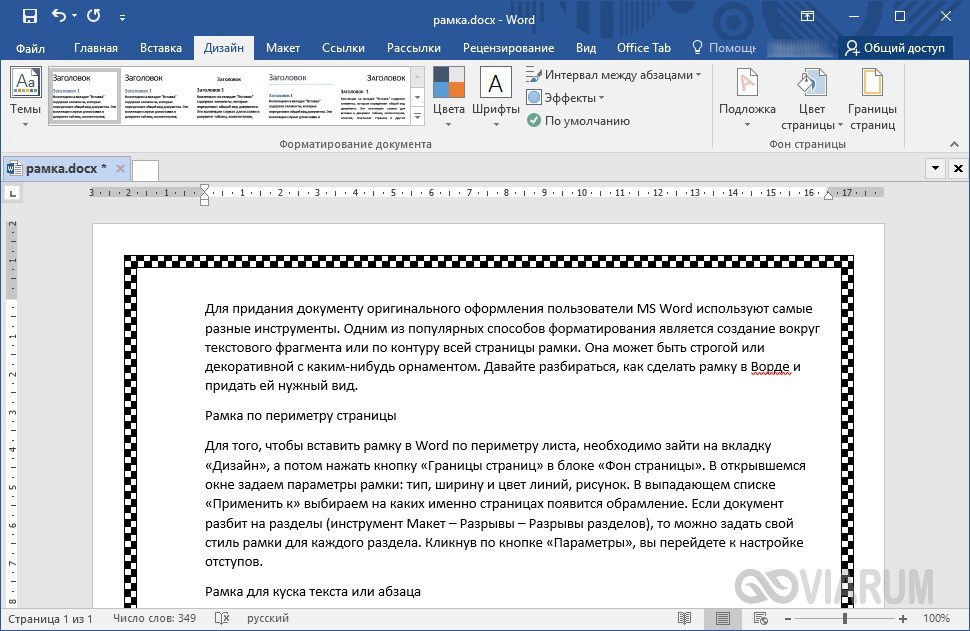Apply the first document style set thumbnail
Viewport: 970px width, 631px height.
pos(84,96)
